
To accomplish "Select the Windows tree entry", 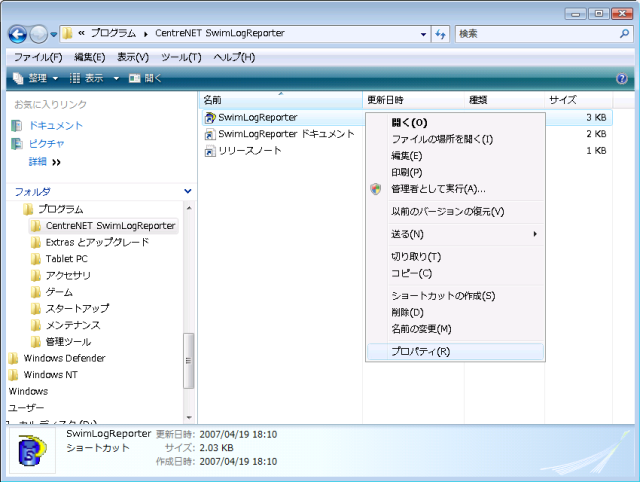I will [x=28, y=391].
